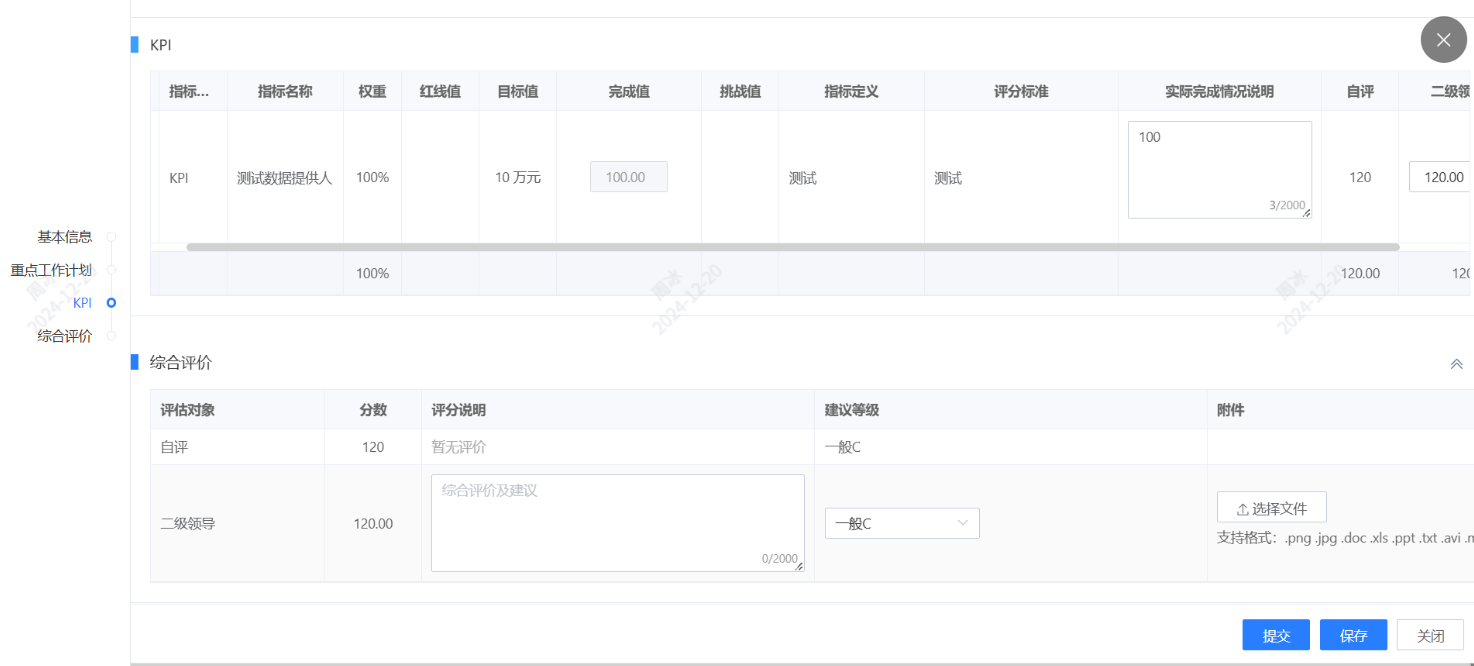The width and height of the screenshot is (1474, 666).
Task: Click the 综合评价及建议 text area
Action: [x=617, y=522]
